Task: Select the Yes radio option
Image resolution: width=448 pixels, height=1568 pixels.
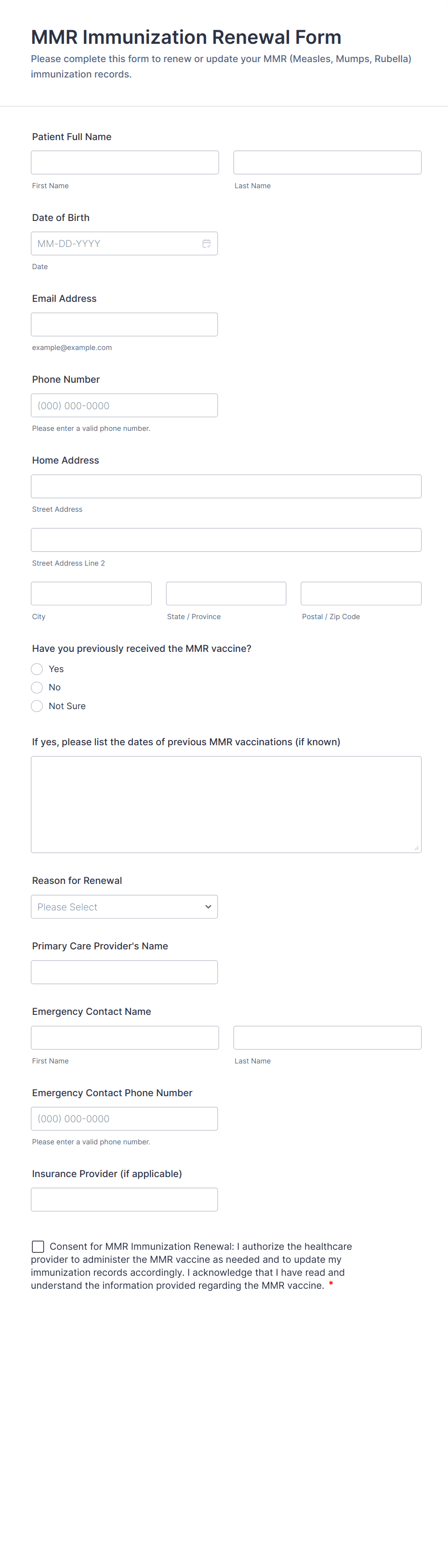Action: pyautogui.click(x=37, y=669)
